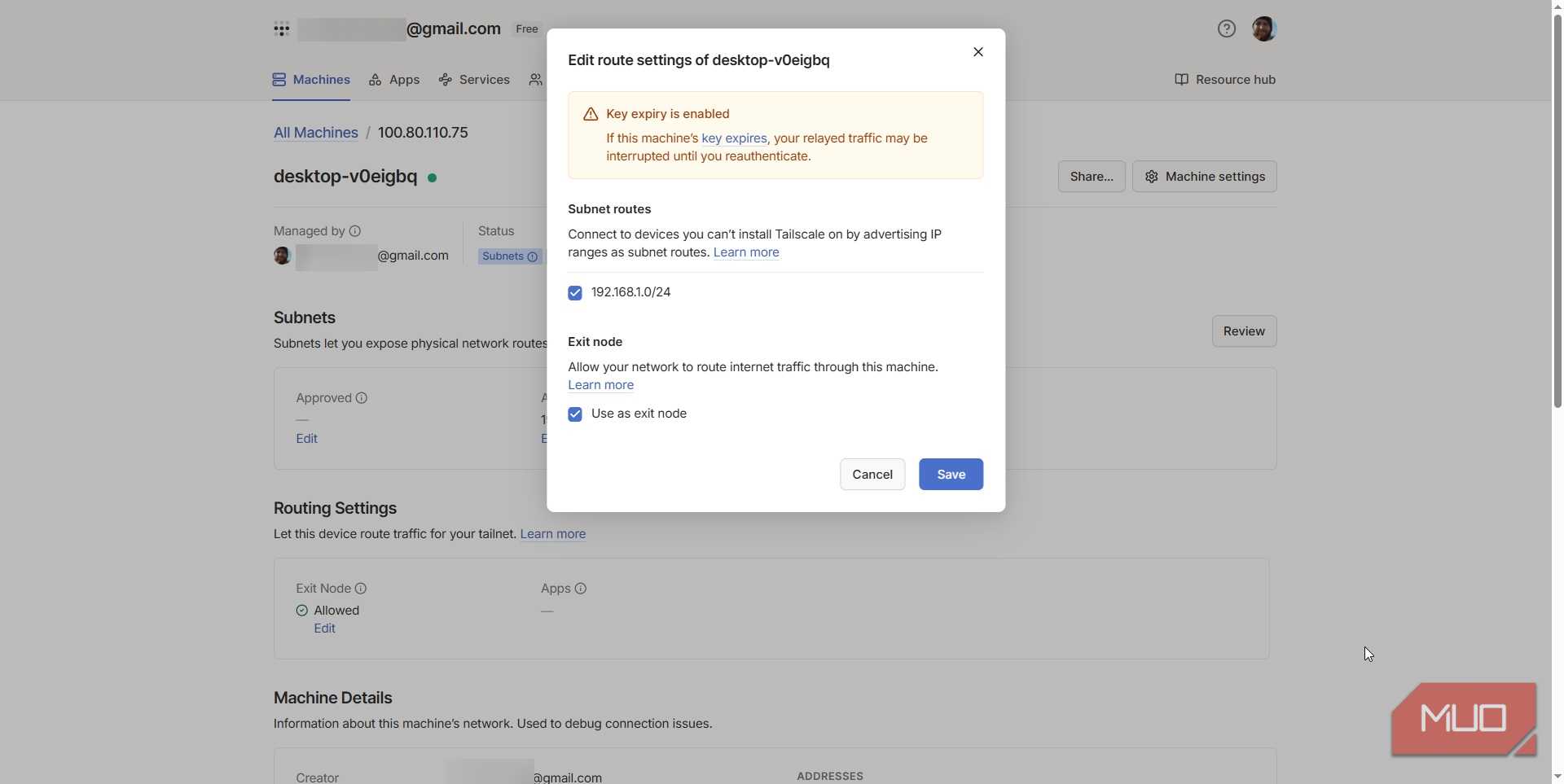Click the 100.80.110.75 breadcrumb text

click(x=423, y=133)
